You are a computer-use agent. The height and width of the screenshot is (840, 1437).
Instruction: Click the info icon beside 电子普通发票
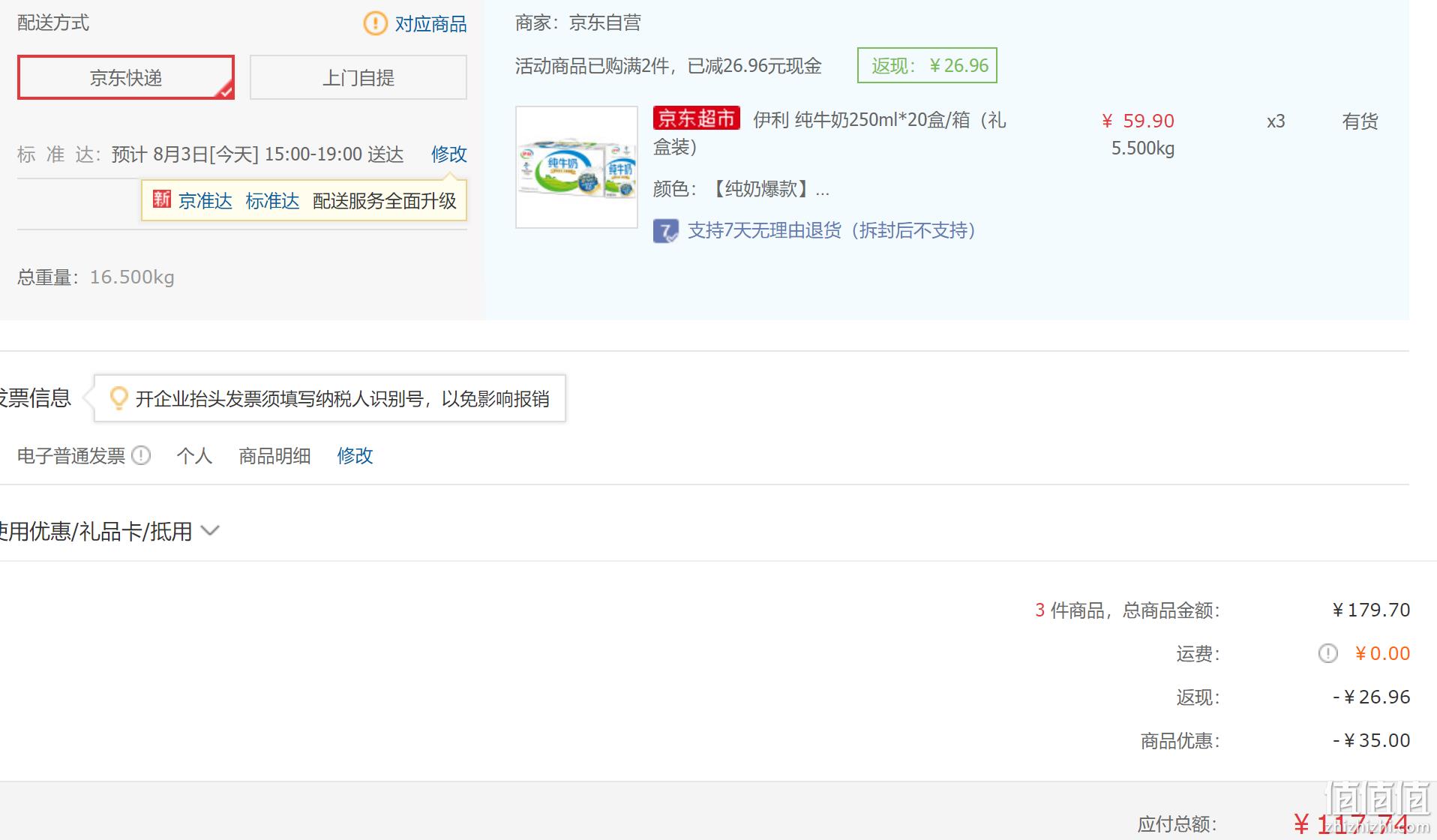(x=141, y=455)
